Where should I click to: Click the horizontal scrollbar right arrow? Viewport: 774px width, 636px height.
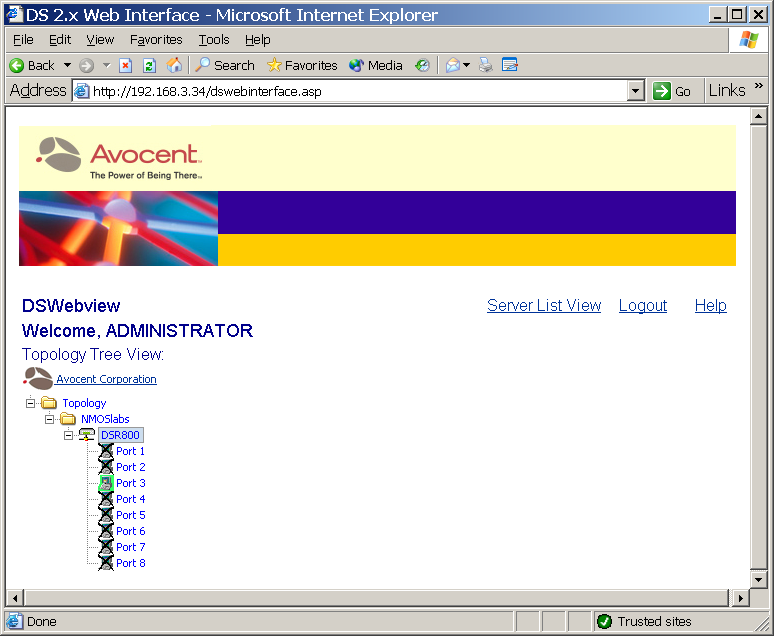740,598
